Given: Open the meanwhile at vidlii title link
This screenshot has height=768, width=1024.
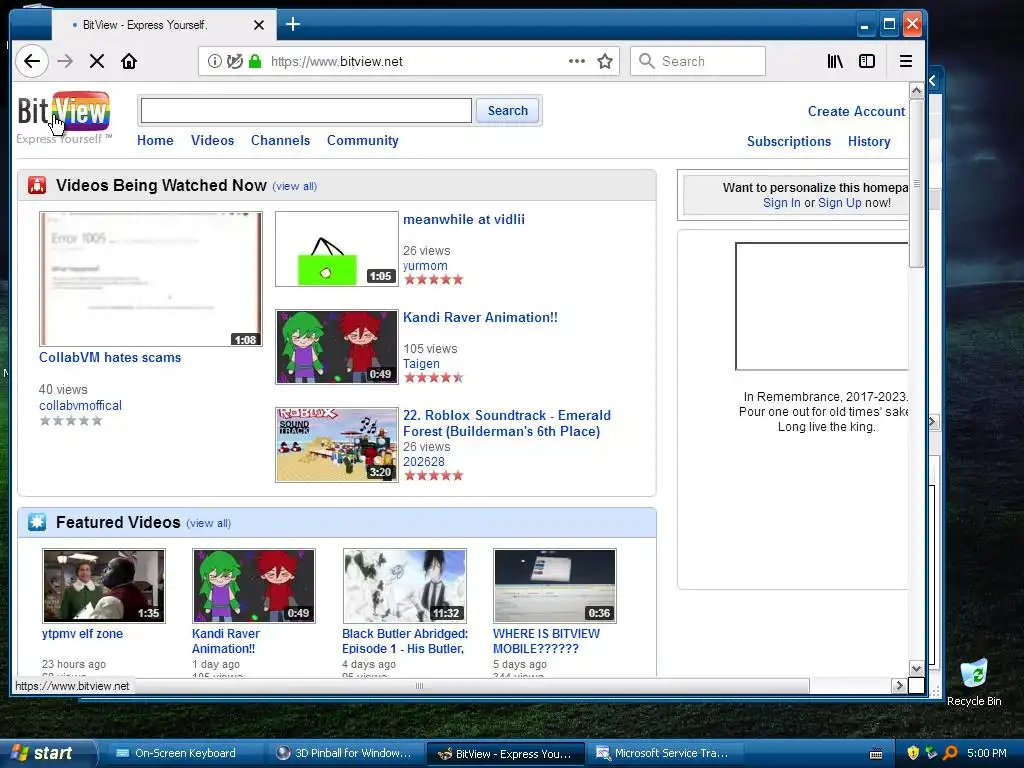Looking at the screenshot, I should (464, 220).
